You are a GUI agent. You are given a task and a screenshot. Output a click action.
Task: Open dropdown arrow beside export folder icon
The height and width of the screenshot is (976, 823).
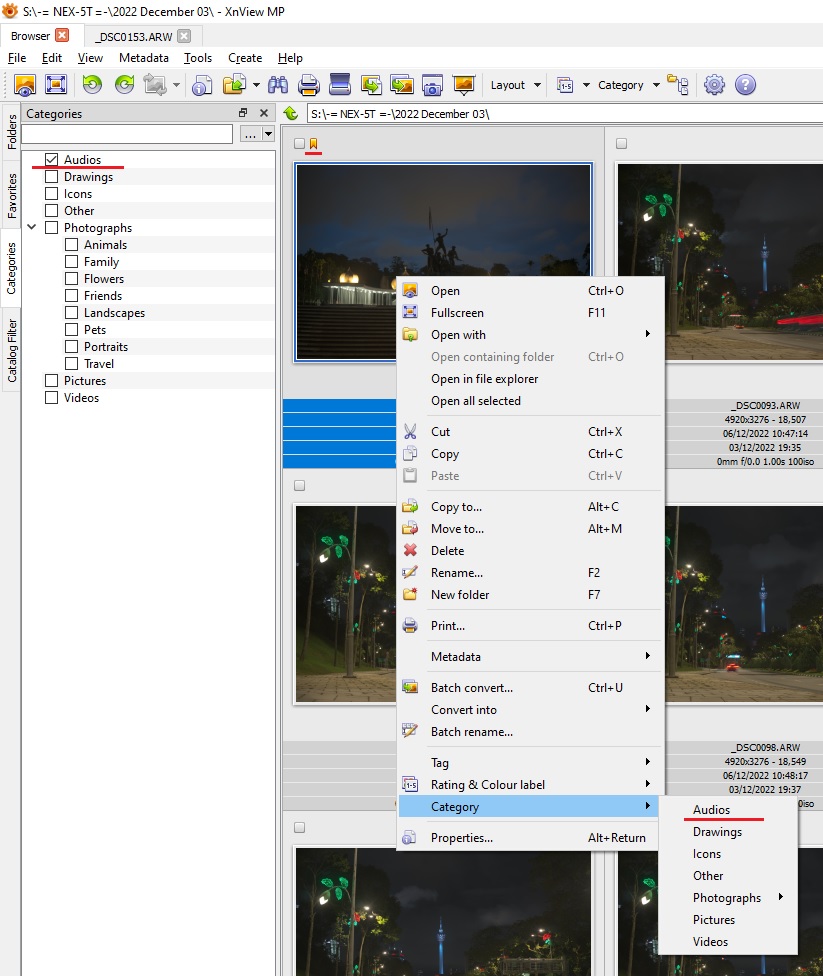(256, 85)
